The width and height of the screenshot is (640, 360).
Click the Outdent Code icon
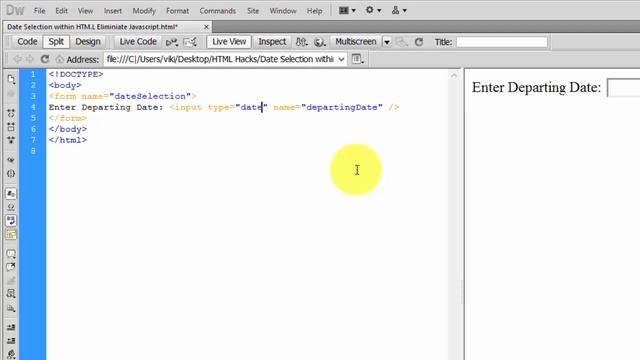(x=11, y=341)
